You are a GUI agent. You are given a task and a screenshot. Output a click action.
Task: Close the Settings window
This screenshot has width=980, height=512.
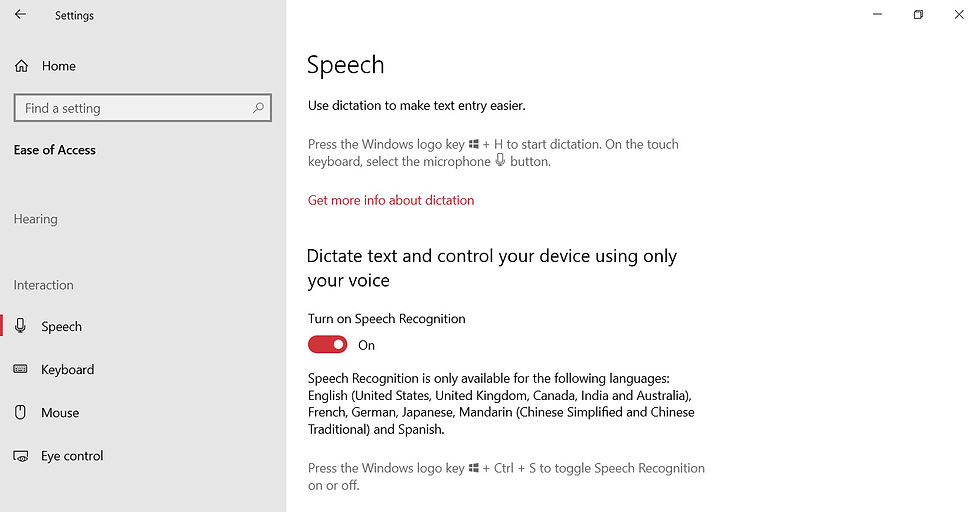959,14
